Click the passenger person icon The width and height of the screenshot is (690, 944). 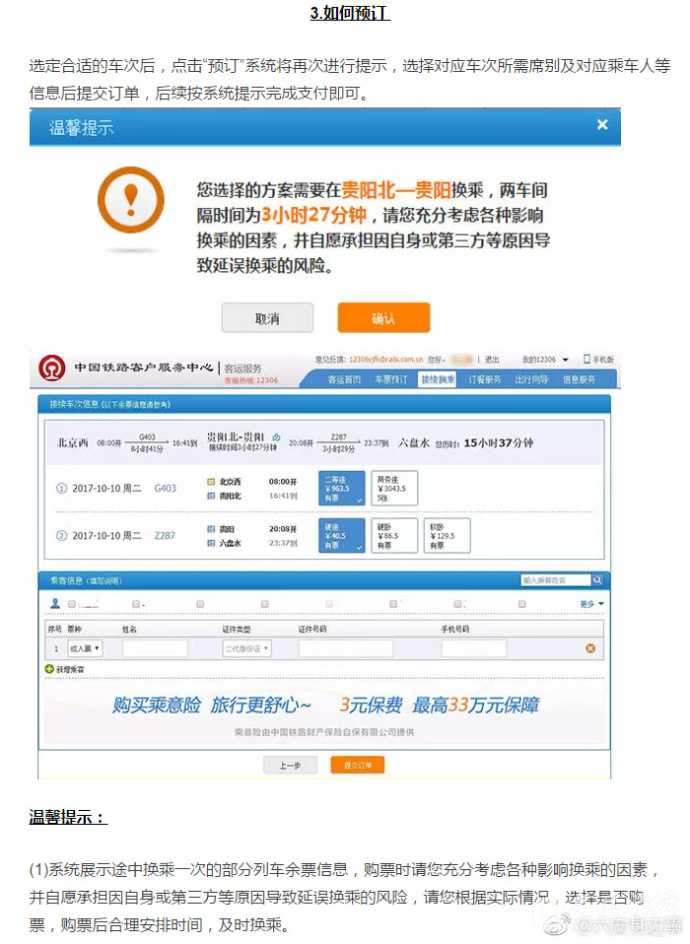(55, 604)
